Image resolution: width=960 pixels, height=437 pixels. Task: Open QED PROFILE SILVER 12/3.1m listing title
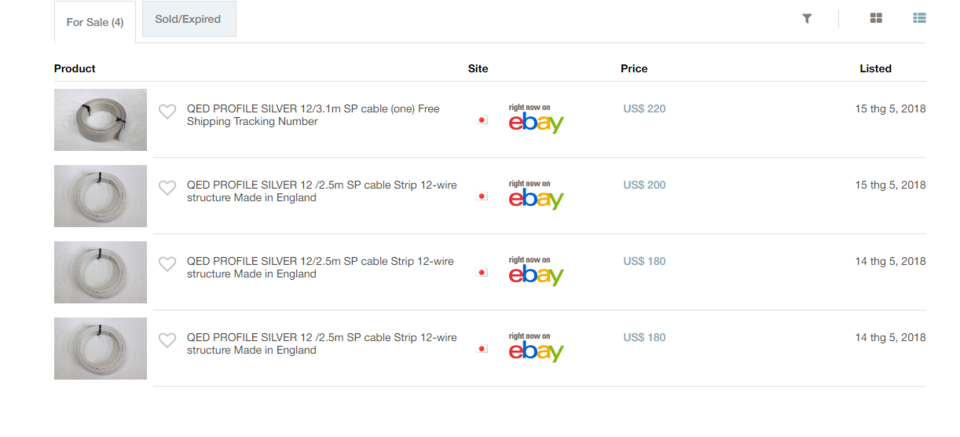point(313,115)
